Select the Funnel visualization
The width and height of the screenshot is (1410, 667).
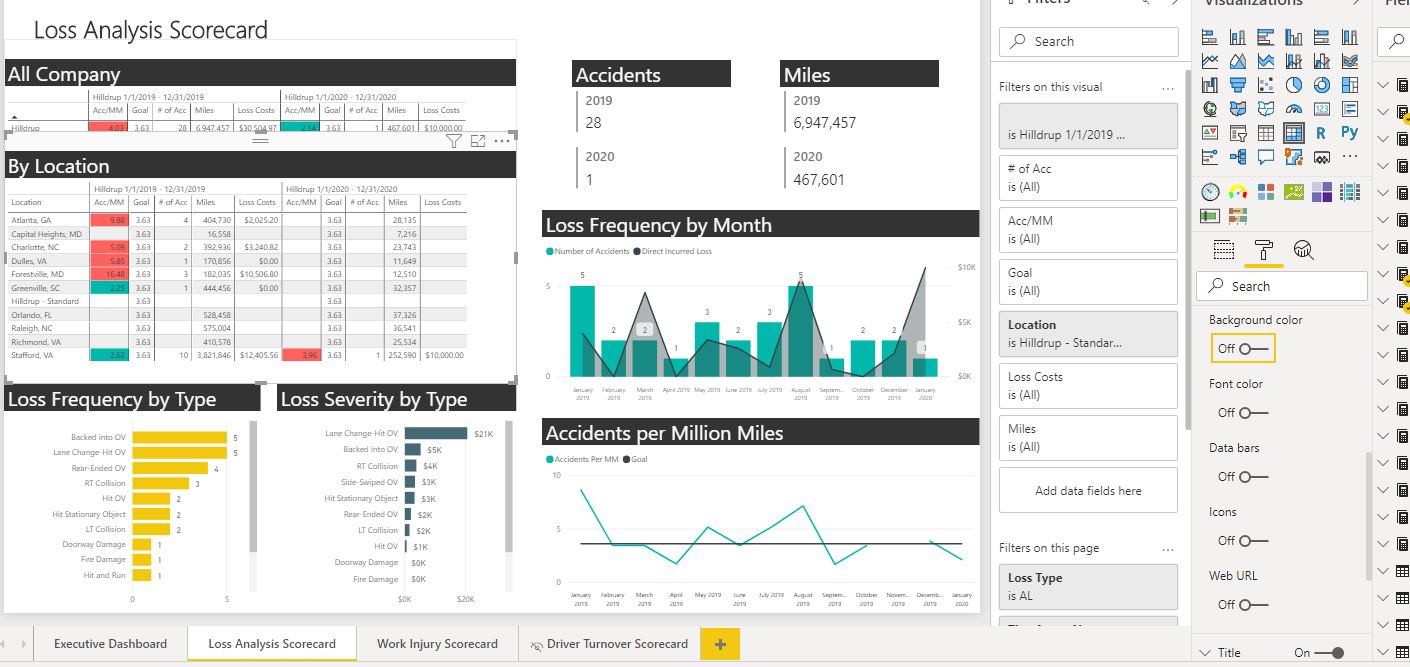[1237, 85]
